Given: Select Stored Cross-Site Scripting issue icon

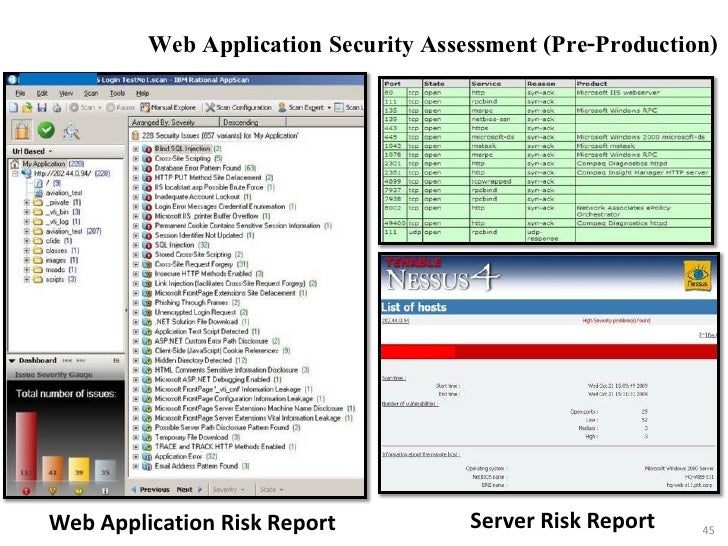Looking at the screenshot, I should pos(147,255).
